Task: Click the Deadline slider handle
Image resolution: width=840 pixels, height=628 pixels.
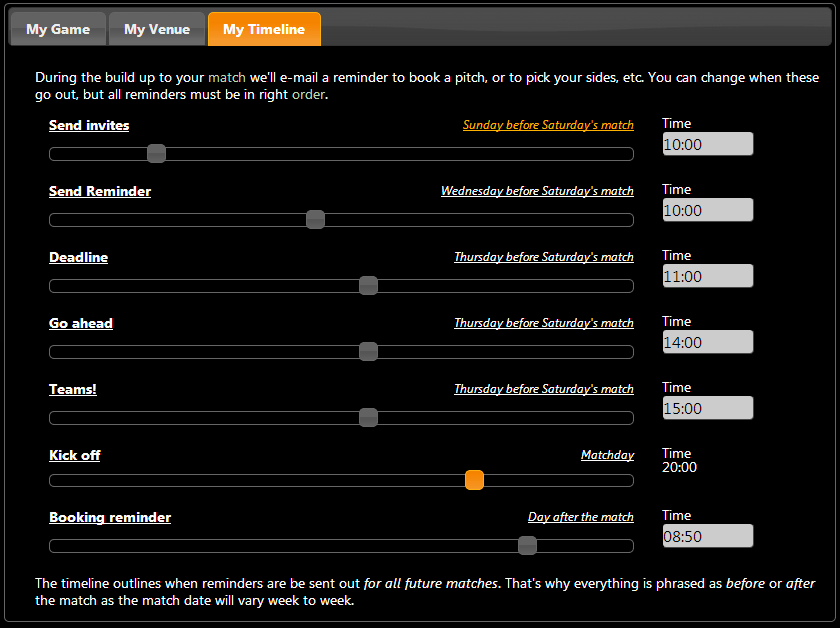Action: 369,286
